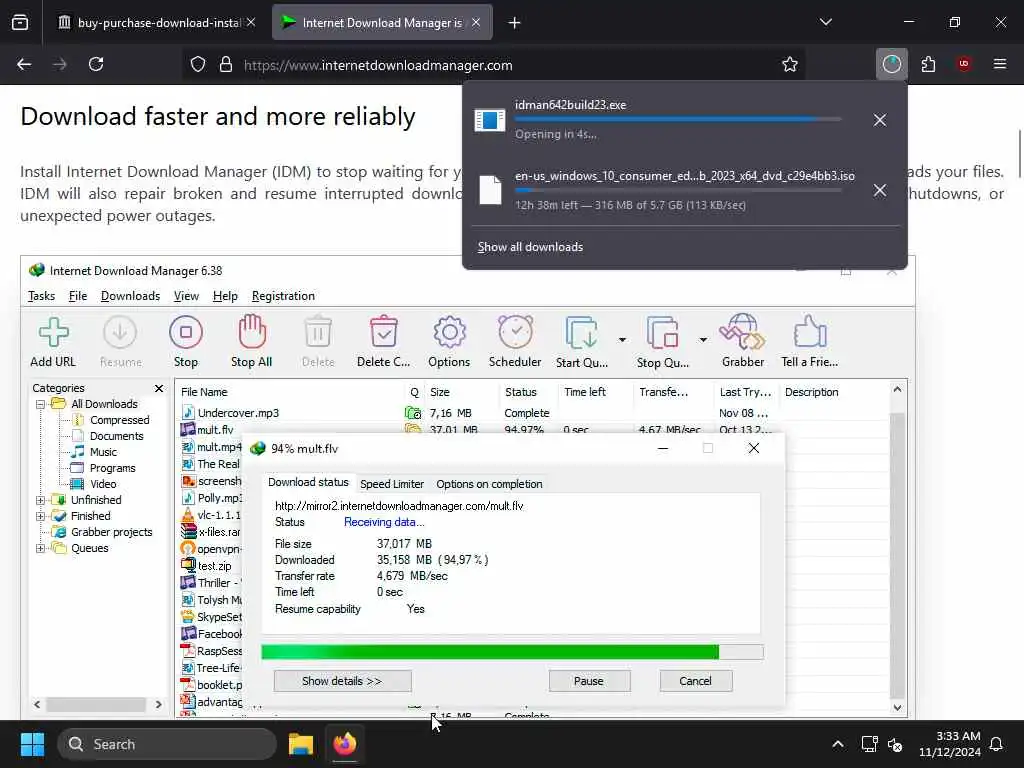Open the Help menu
Viewport: 1024px width, 768px height.
coord(225,296)
